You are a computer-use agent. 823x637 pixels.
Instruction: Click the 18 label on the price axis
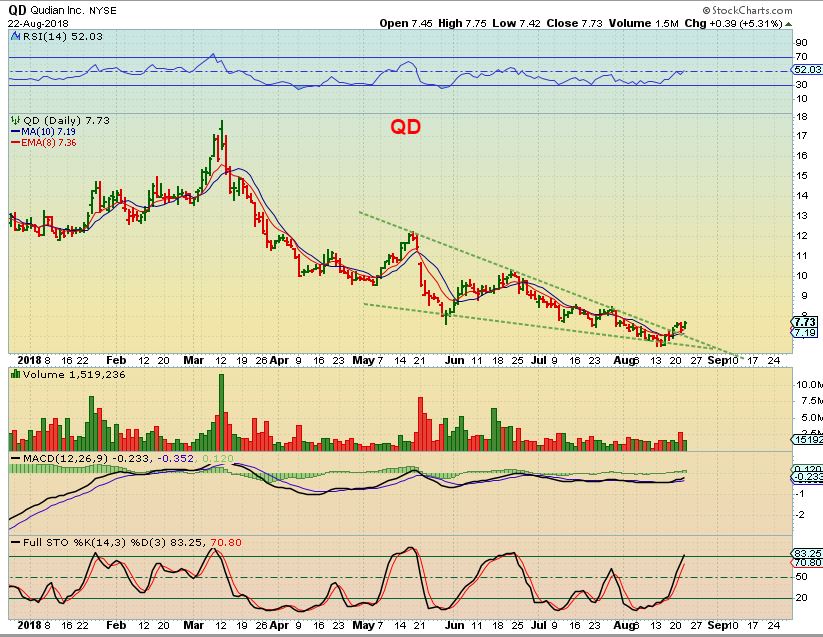click(x=801, y=116)
